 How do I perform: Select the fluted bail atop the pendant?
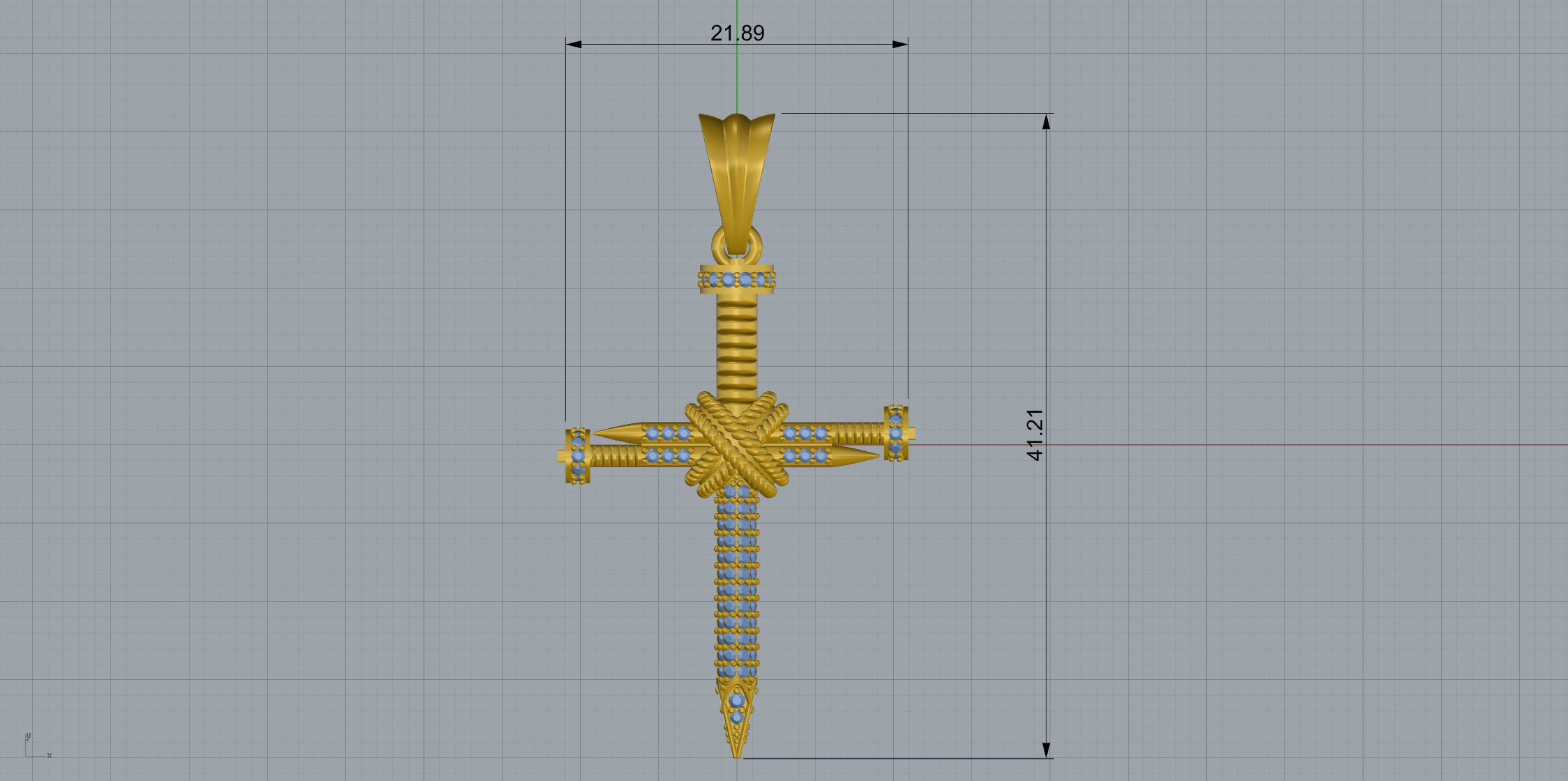(x=737, y=183)
